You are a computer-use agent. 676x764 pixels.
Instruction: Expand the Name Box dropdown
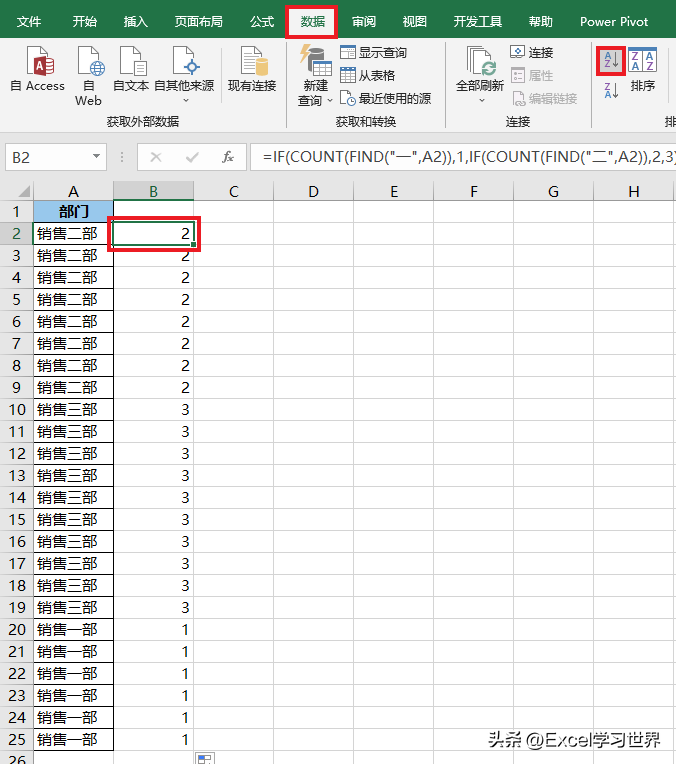pyautogui.click(x=97, y=156)
